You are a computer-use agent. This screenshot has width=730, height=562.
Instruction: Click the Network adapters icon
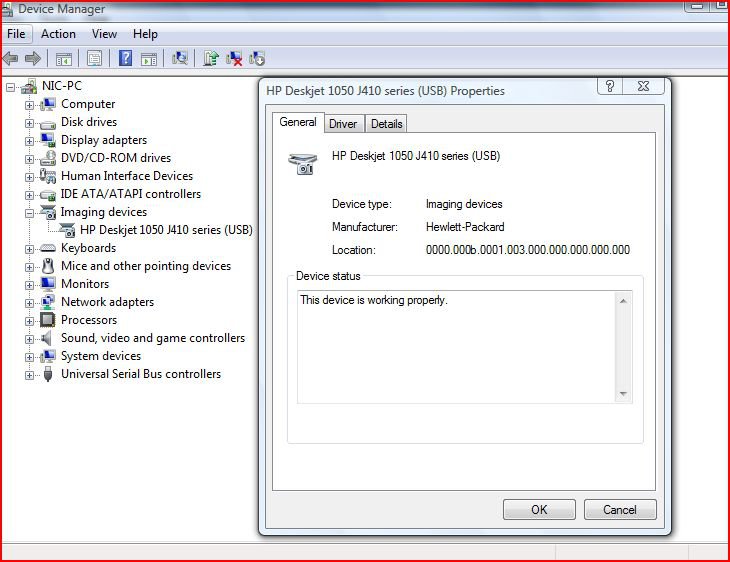click(x=47, y=302)
